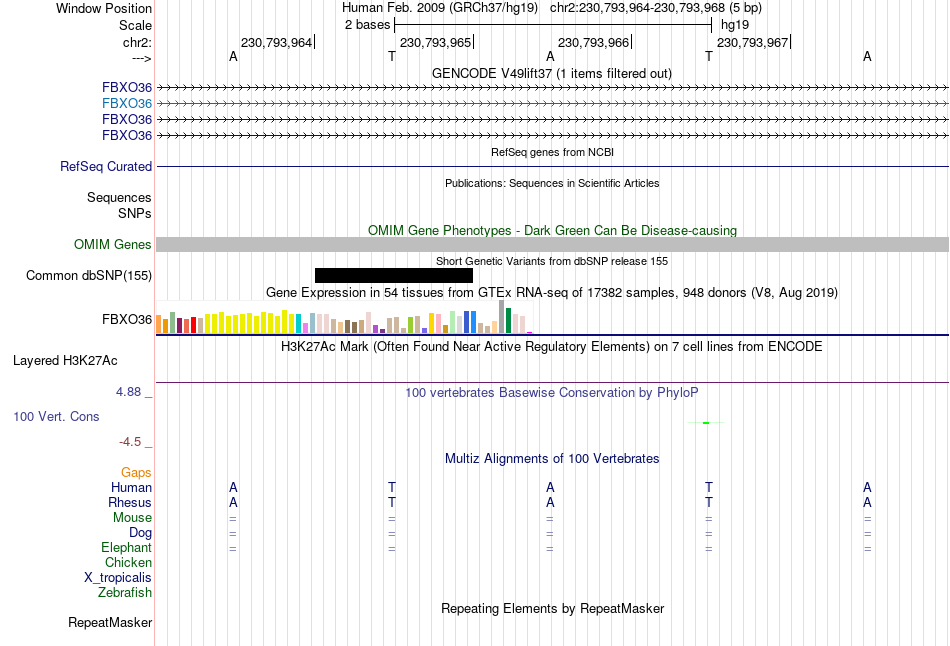Select the Dog alignment row label
950x646 pixels.
pyautogui.click(x=140, y=533)
